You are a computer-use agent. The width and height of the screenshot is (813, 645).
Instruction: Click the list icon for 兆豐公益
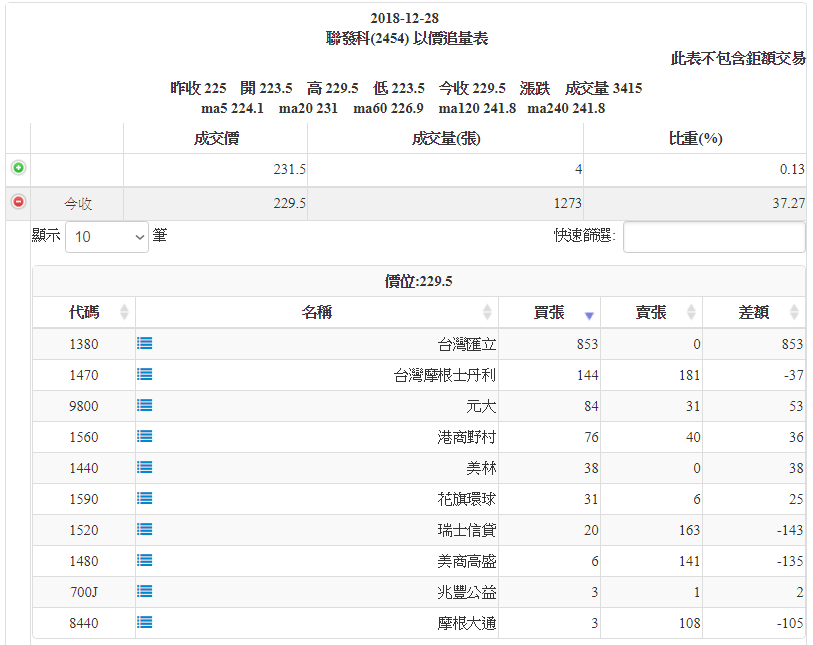click(x=145, y=591)
